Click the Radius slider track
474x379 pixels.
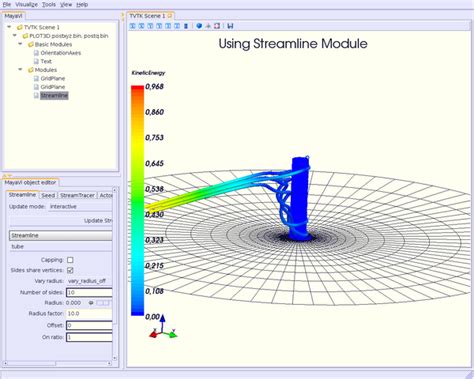(103, 303)
